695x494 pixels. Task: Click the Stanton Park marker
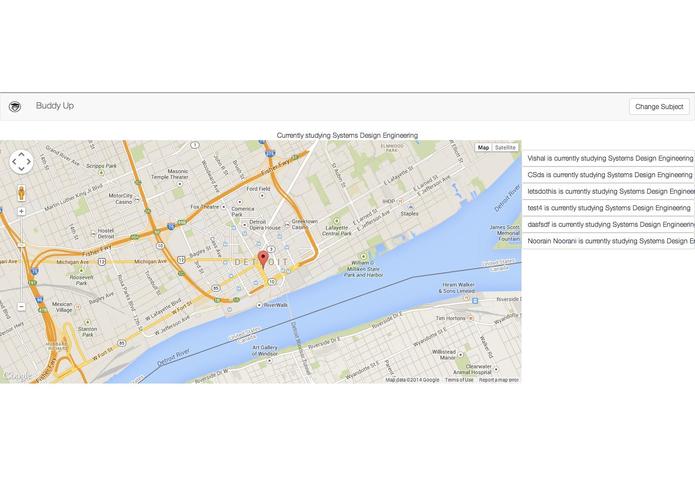tap(87, 323)
